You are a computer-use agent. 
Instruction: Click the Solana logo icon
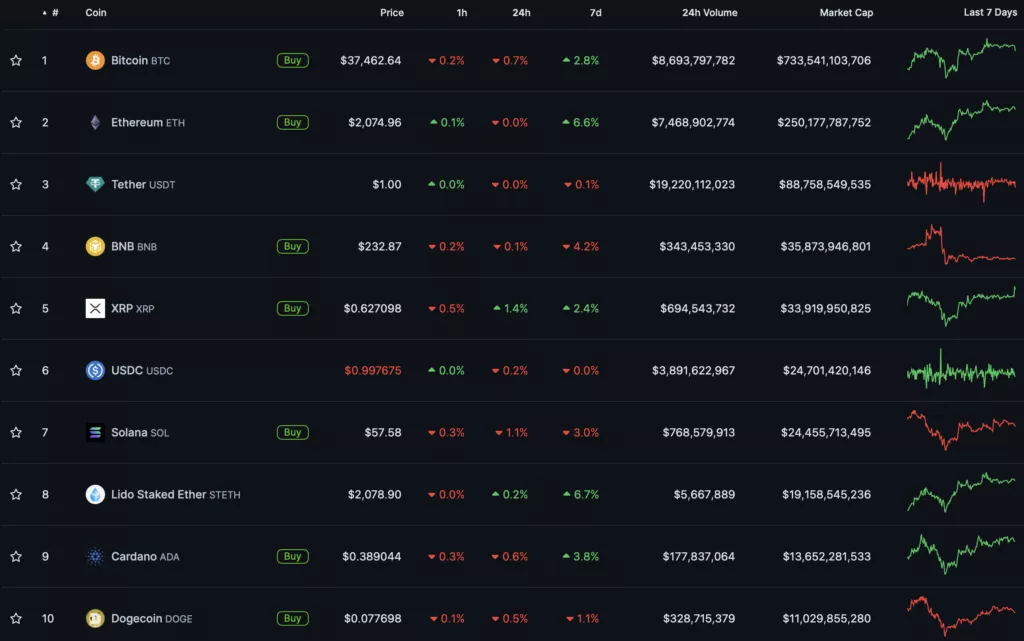(x=95, y=432)
